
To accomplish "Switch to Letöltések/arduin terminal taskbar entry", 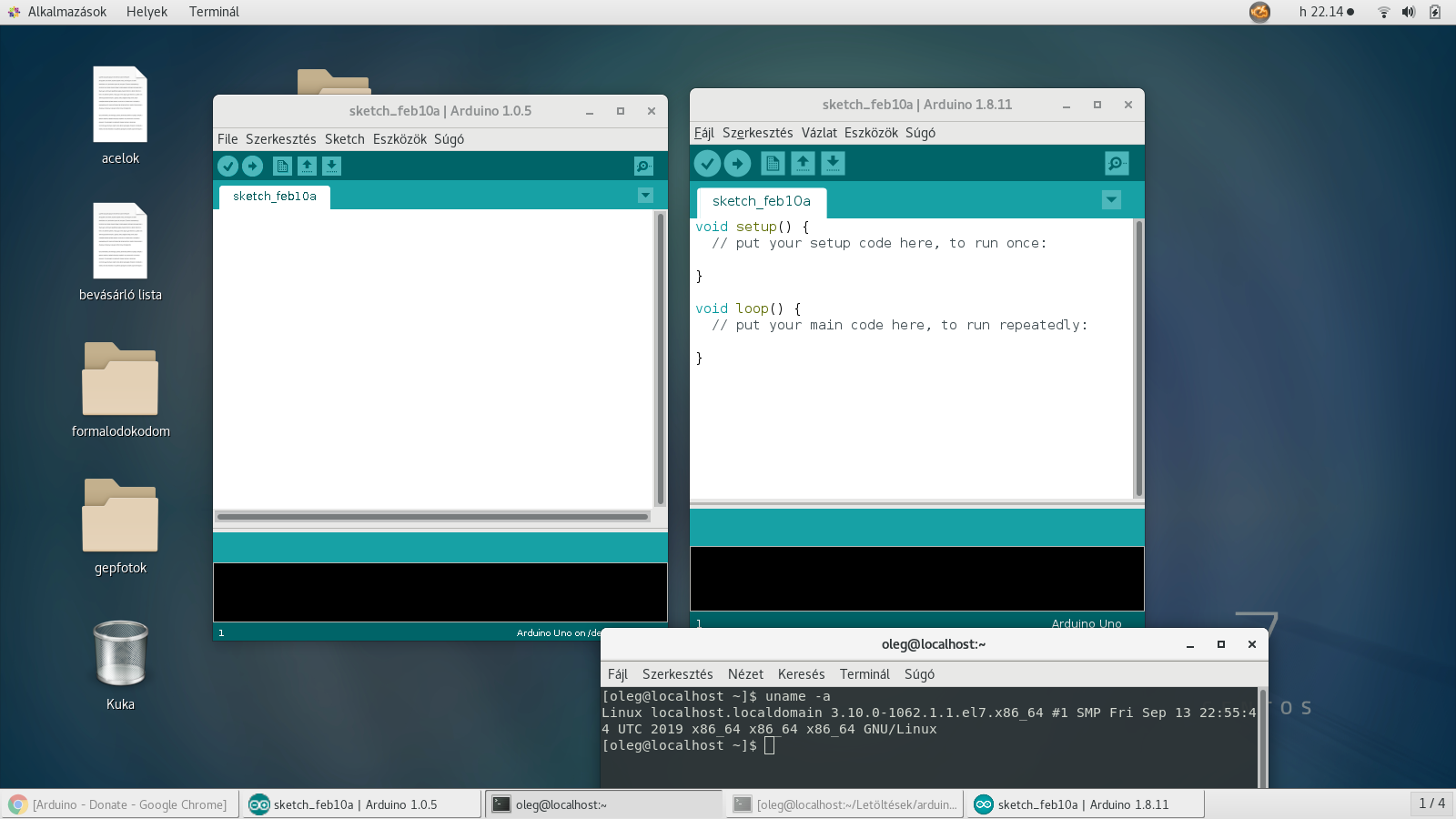I will (846, 804).
